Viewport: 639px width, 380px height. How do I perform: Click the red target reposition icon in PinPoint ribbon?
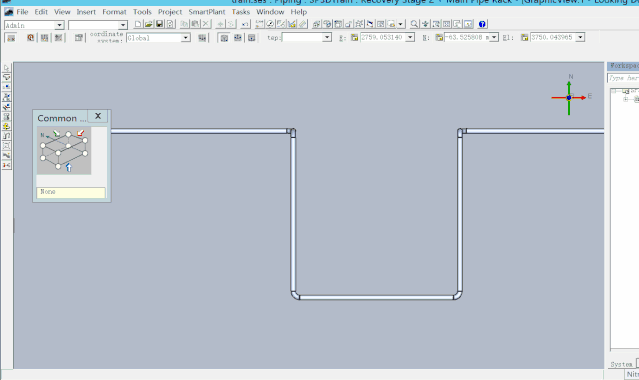click(31, 38)
